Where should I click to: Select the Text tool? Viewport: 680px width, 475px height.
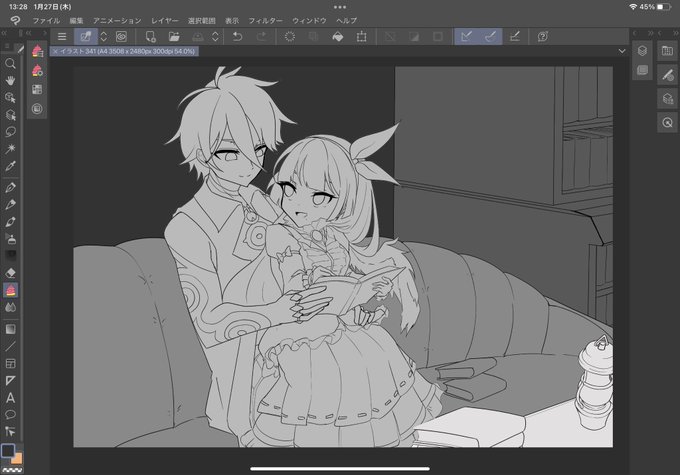tap(10, 398)
